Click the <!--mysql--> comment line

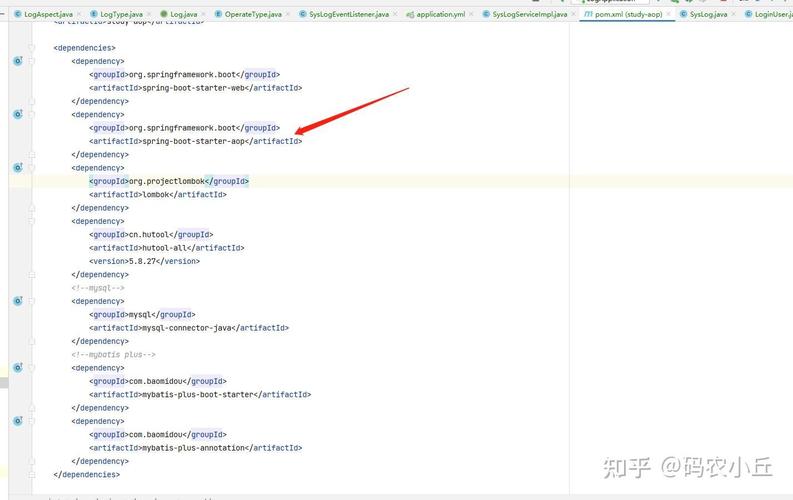tap(98, 288)
